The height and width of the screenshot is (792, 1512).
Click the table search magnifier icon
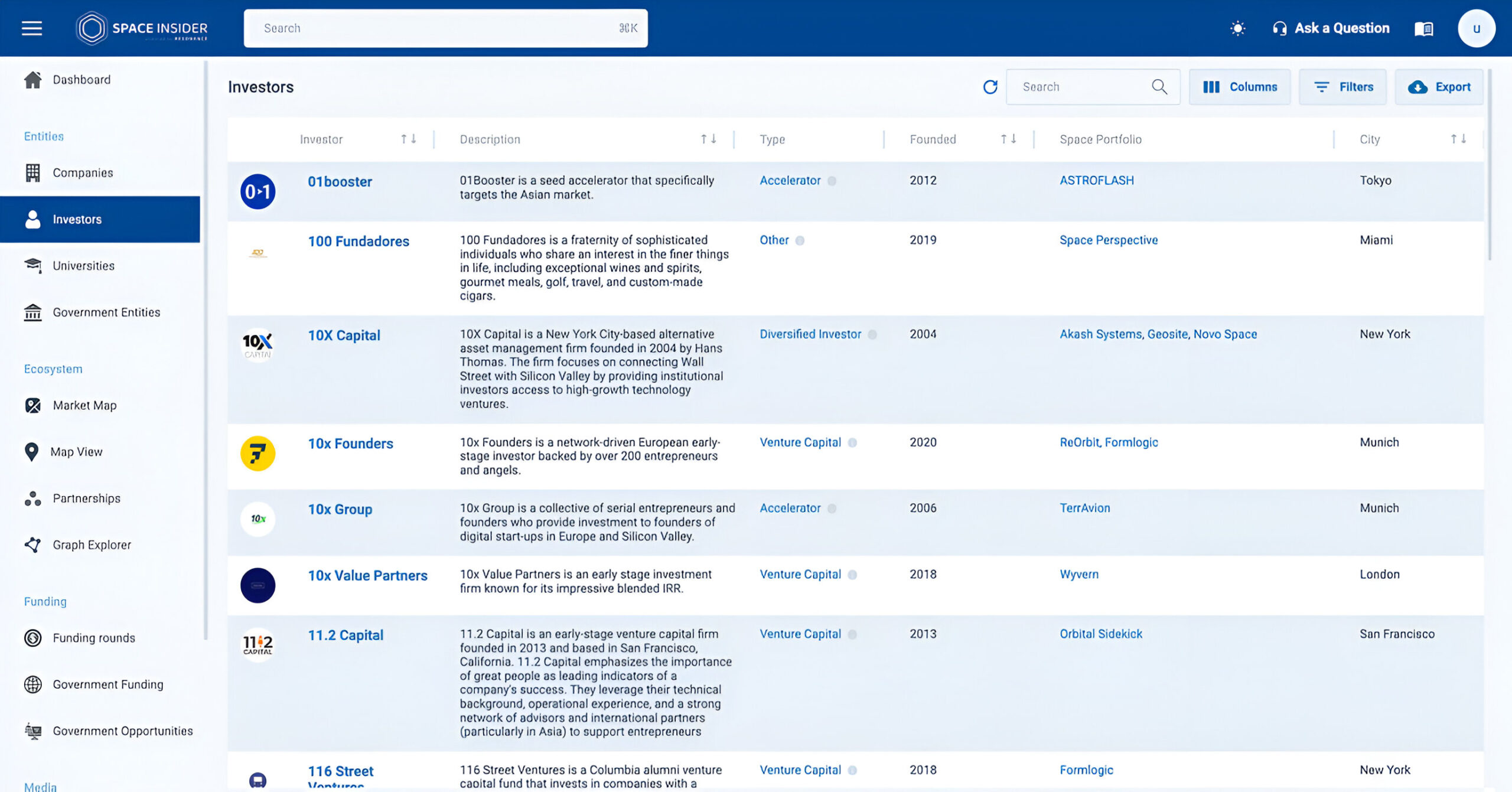tap(1159, 87)
